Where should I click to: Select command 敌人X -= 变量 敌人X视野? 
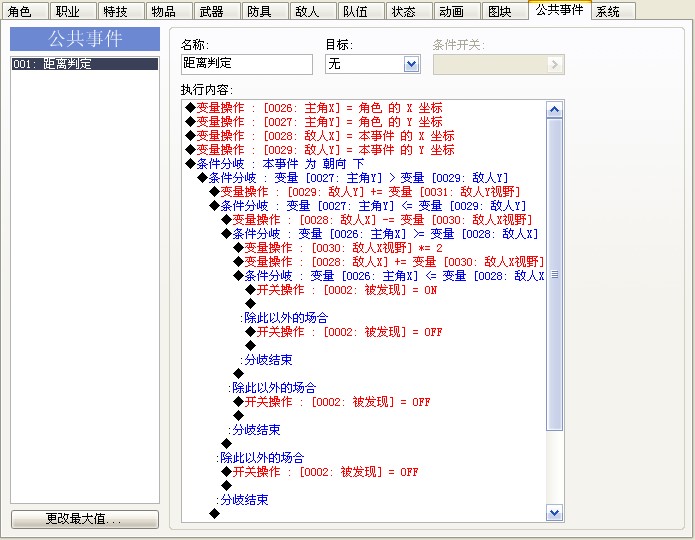coord(377,220)
